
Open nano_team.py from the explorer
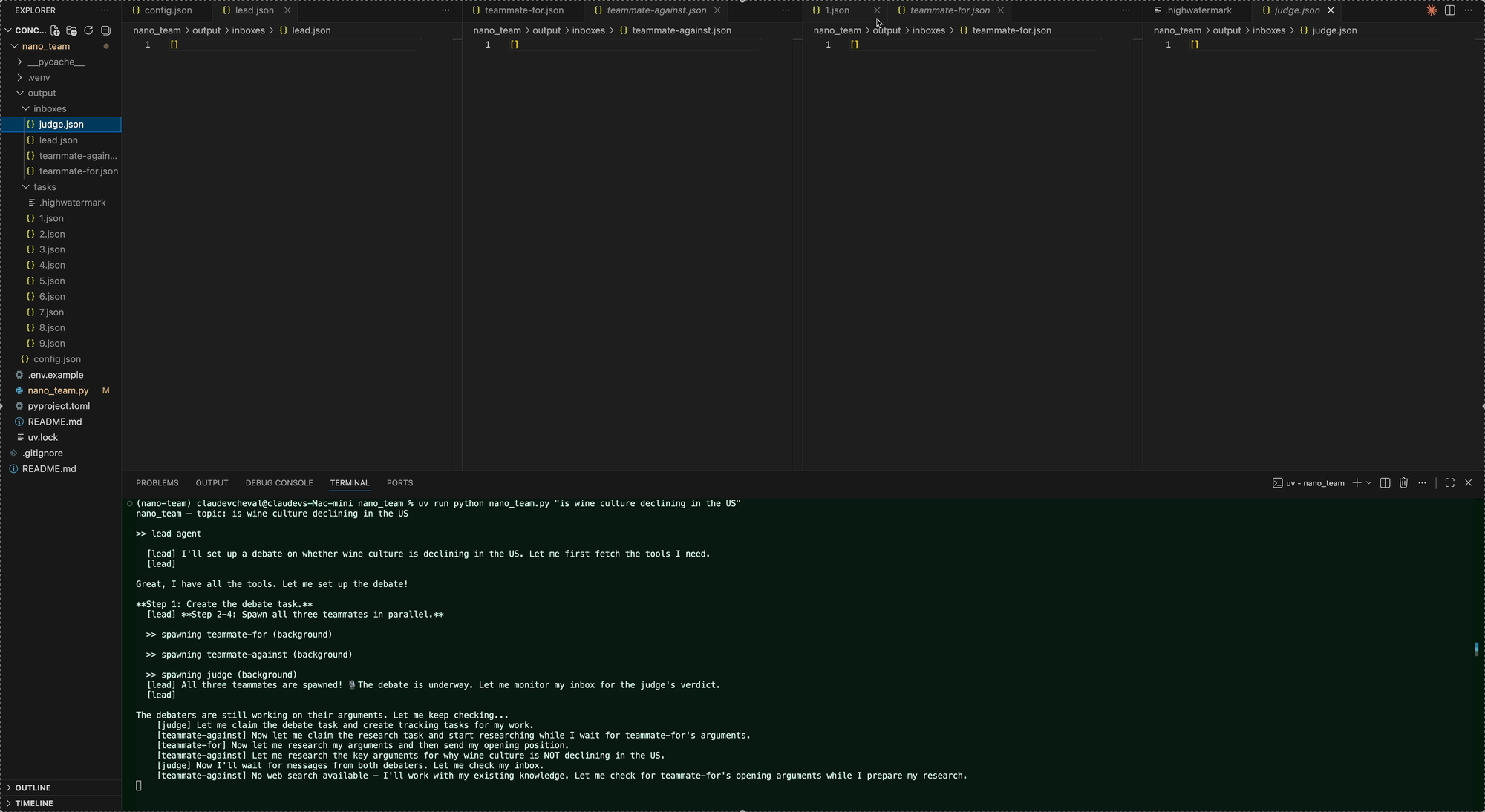click(x=58, y=390)
